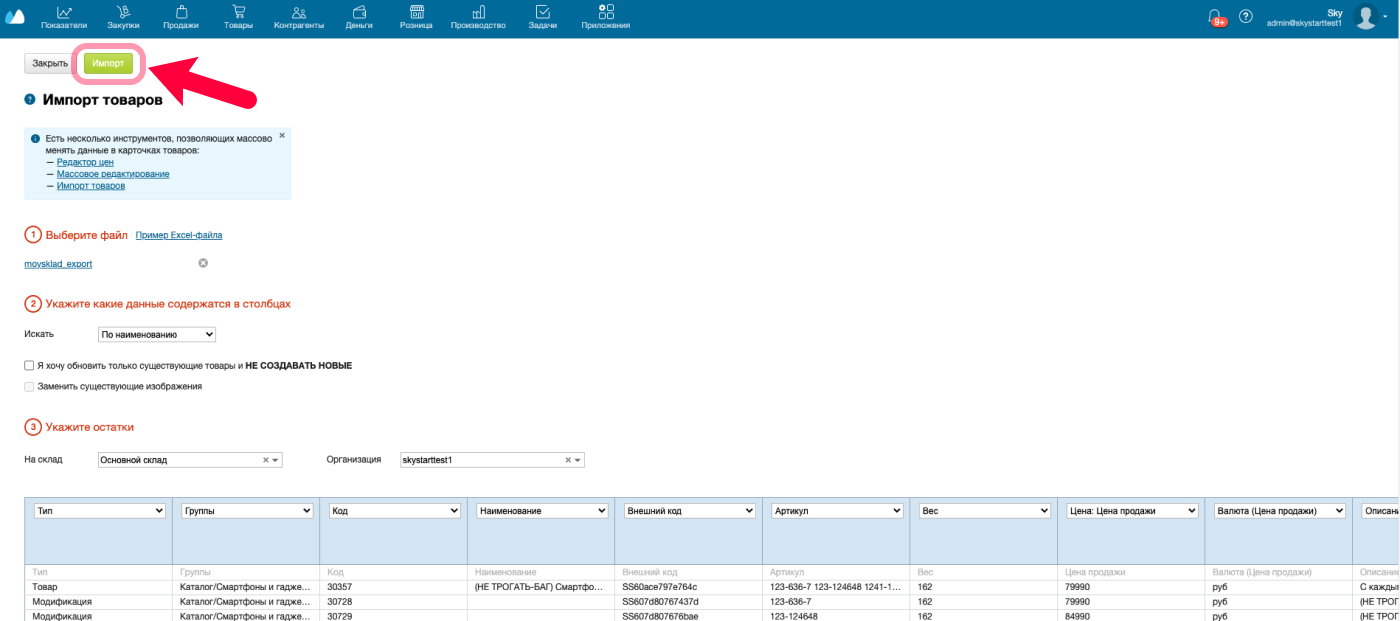Image resolution: width=1400 pixels, height=621 pixels.
Task: Dismiss the blue info hint box
Action: (x=282, y=135)
